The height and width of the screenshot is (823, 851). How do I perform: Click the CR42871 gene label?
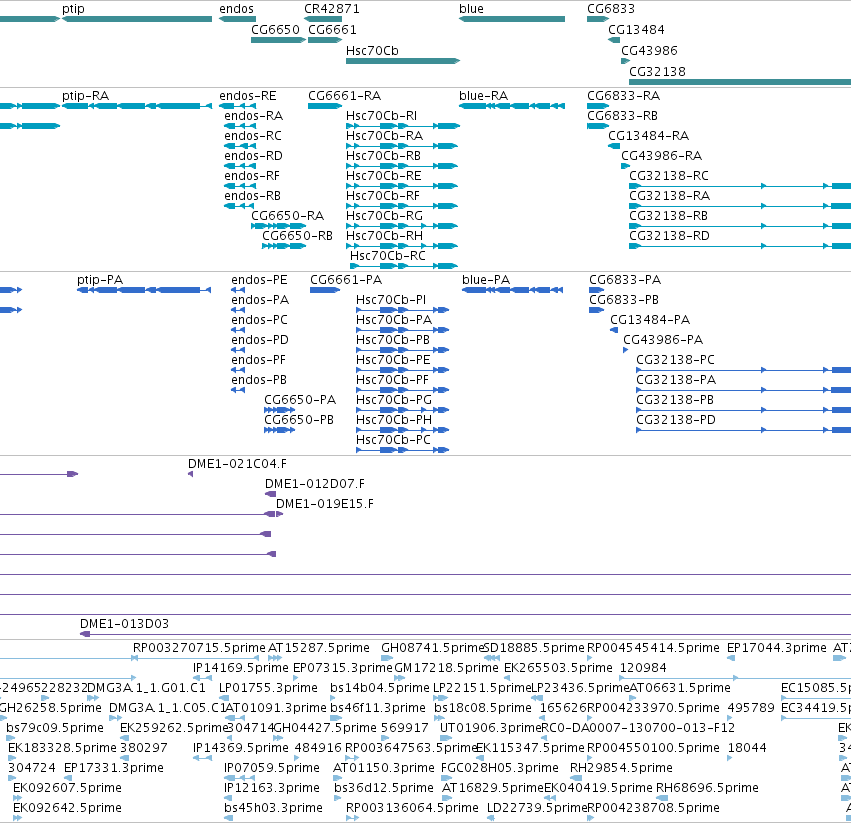pos(332,9)
